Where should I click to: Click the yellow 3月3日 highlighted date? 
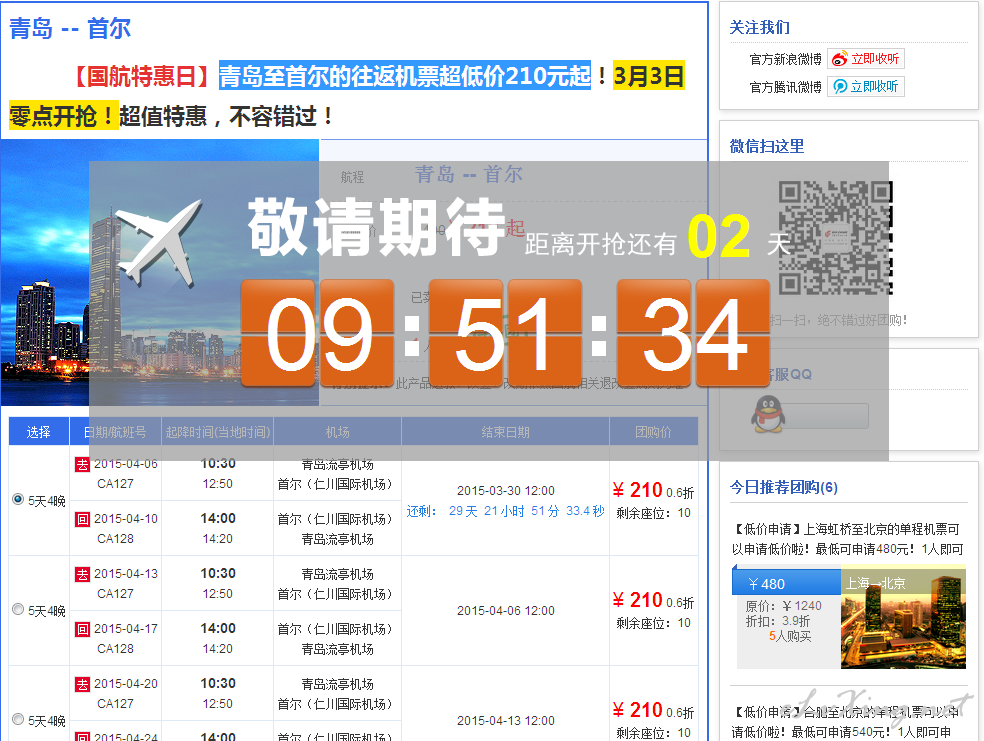click(648, 76)
